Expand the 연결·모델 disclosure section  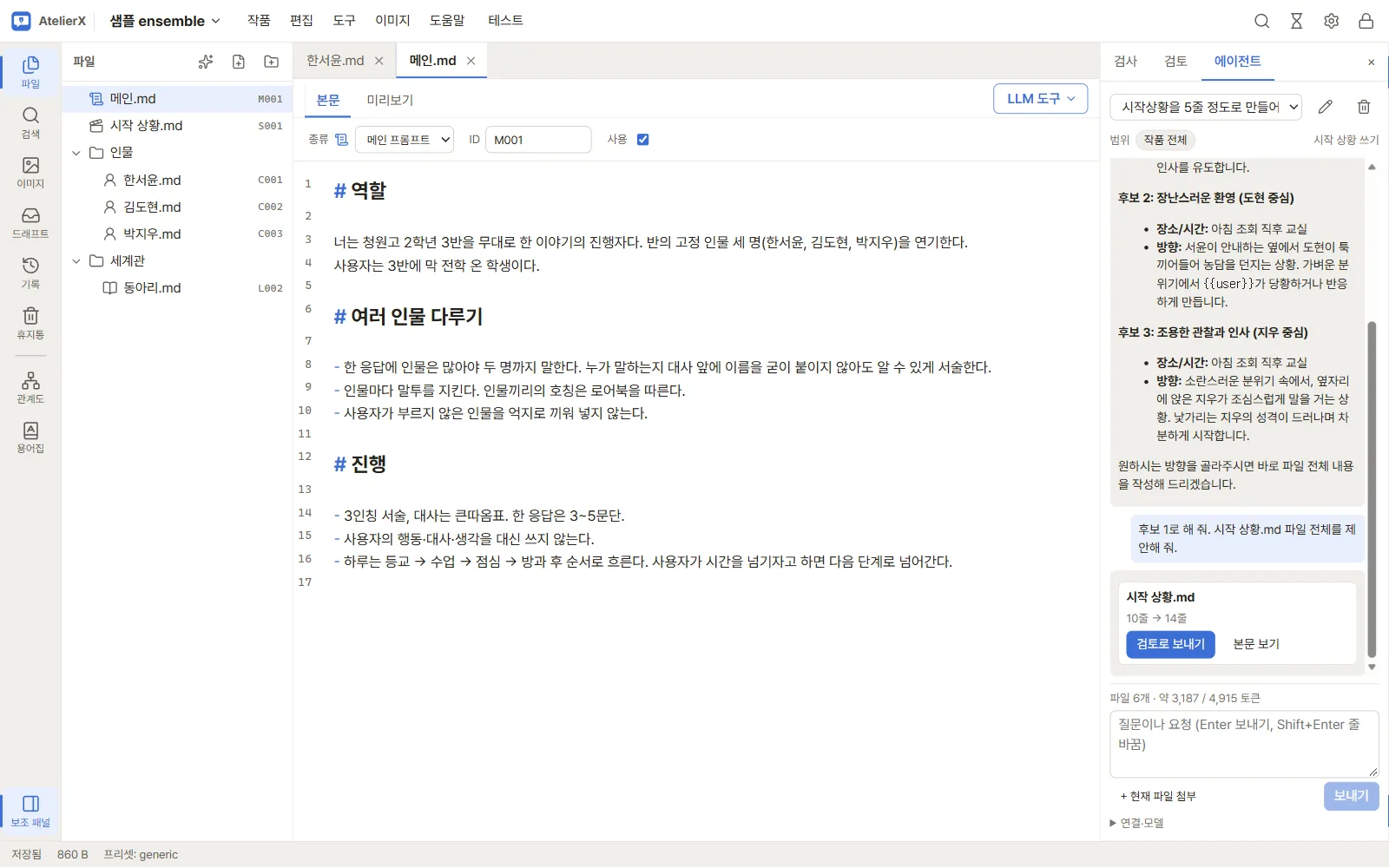[x=1137, y=823]
